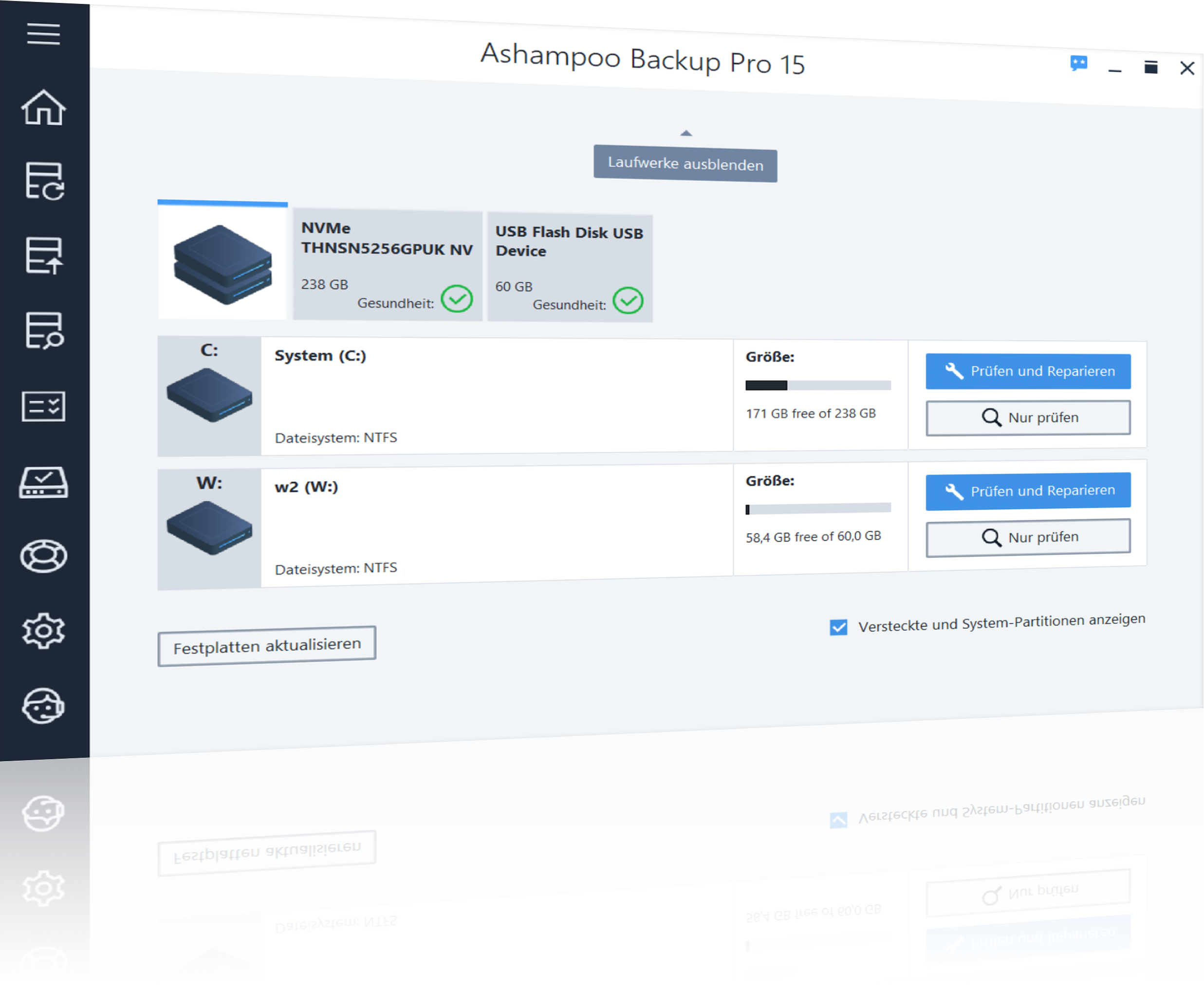Click 'Nur prüfen' for w2 (W:)
This screenshot has height=989, width=1204.
pyautogui.click(x=1028, y=537)
